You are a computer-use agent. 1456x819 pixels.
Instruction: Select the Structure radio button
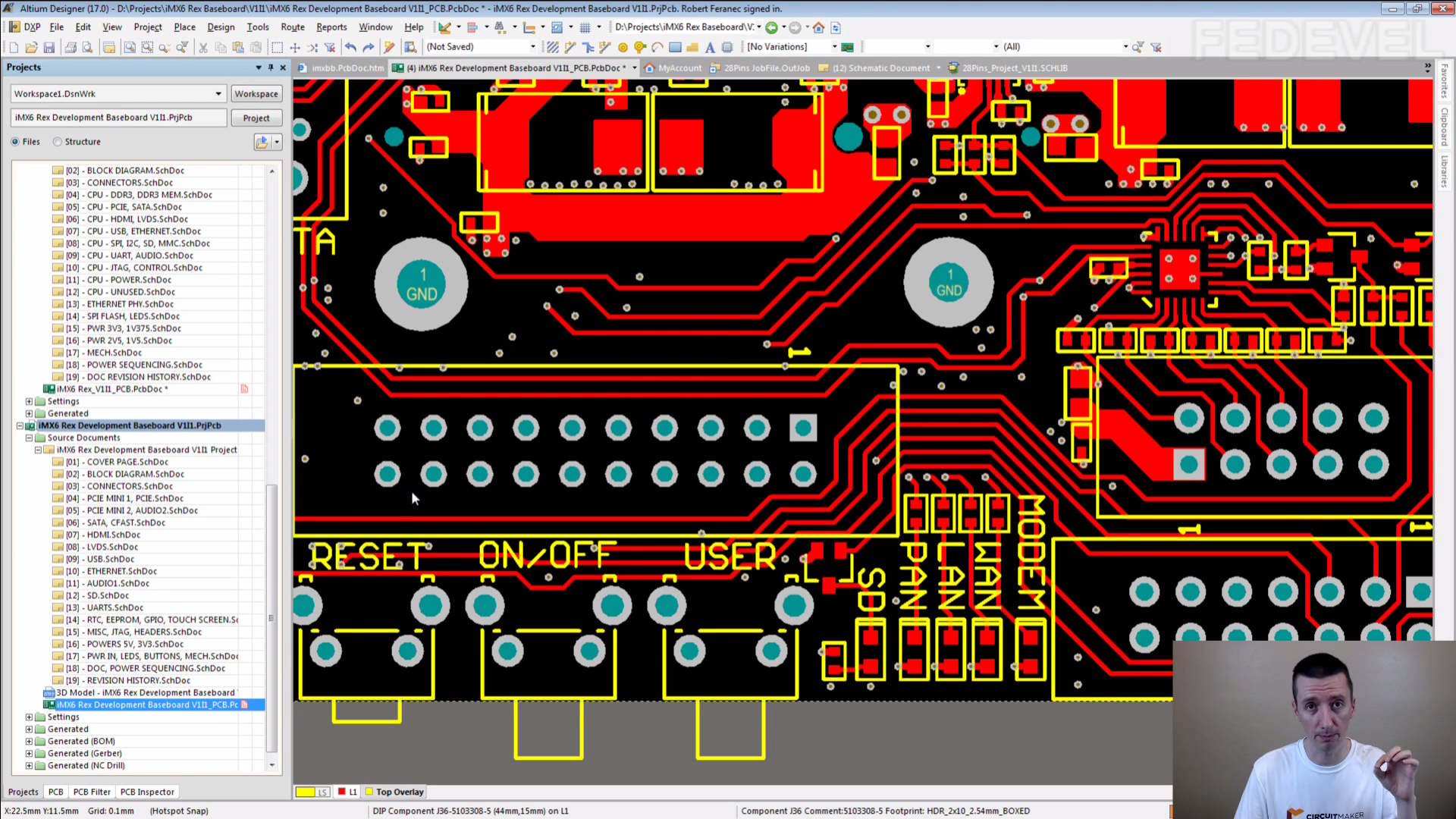pos(58,142)
